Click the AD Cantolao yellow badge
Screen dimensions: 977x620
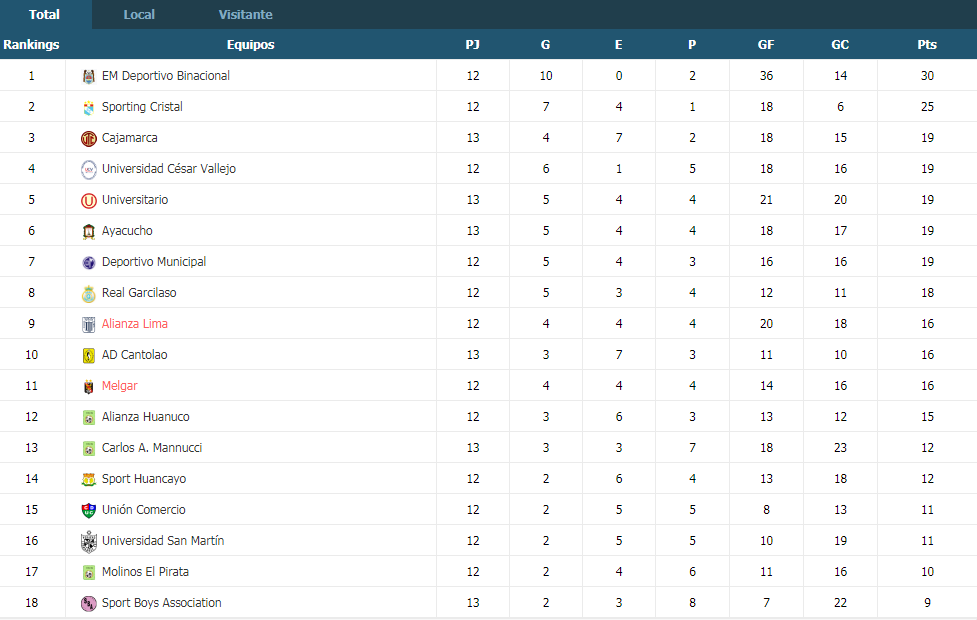pyautogui.click(x=88, y=355)
